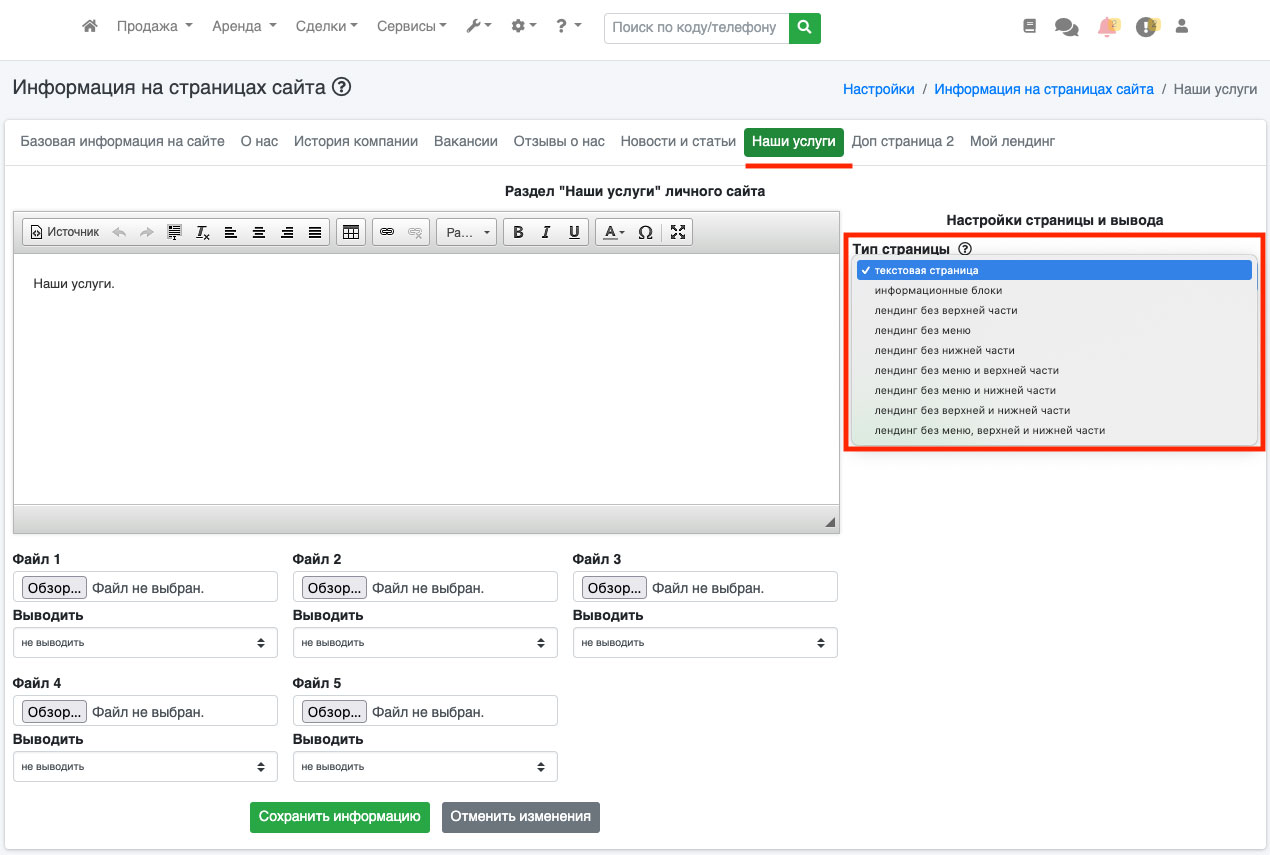
Task: Click the center align icon in editor
Action: (x=259, y=232)
